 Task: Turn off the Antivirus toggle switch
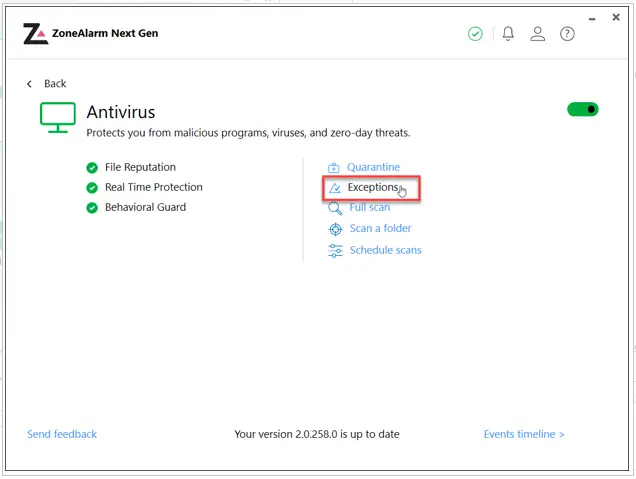582,110
